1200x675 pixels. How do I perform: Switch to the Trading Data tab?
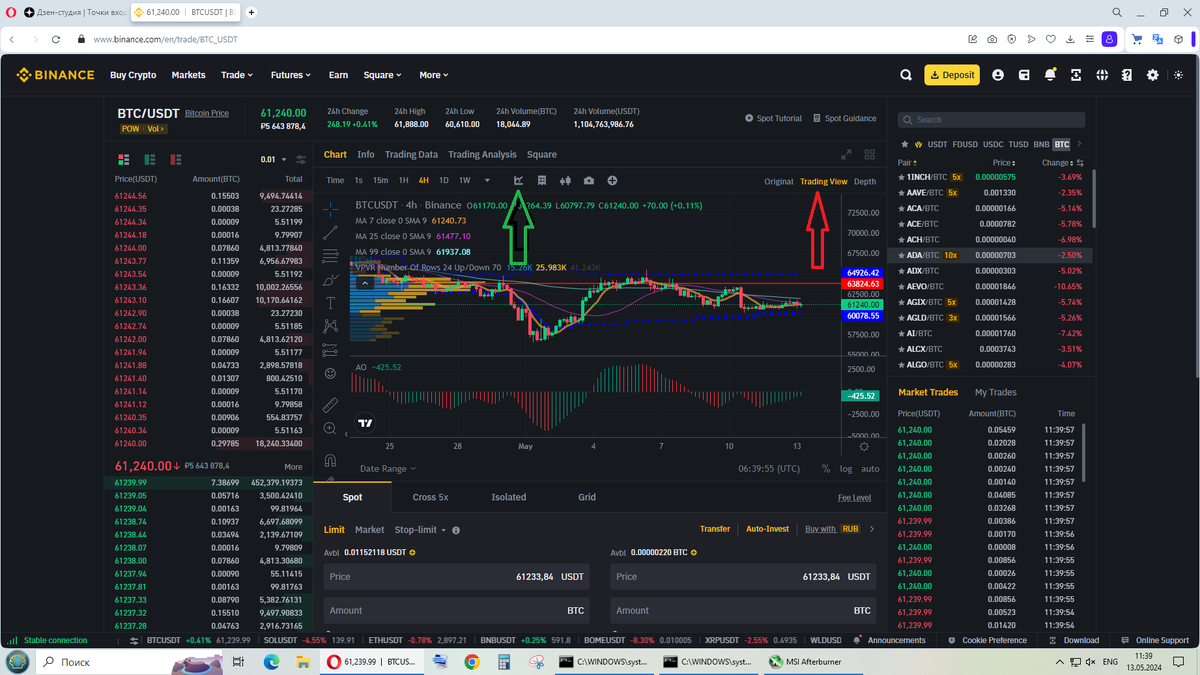411,154
